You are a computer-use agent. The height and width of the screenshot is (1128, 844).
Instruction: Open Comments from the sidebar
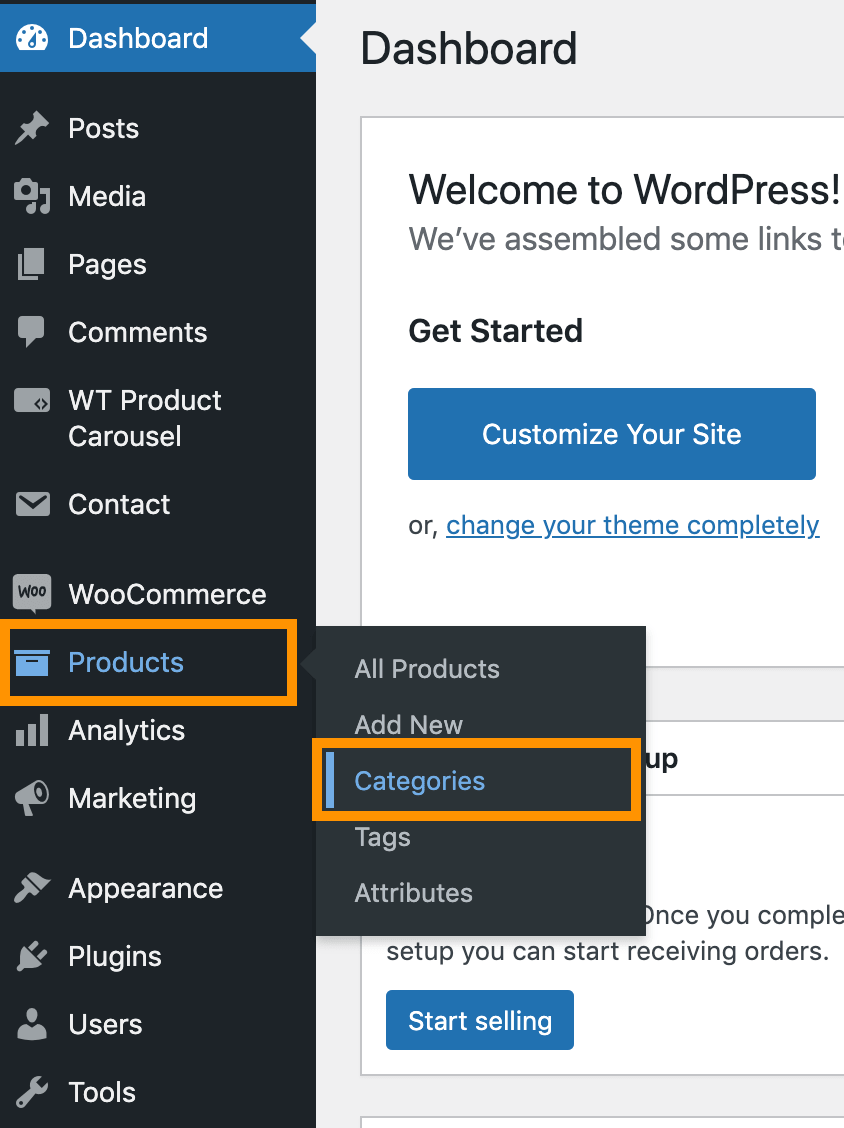tap(158, 332)
